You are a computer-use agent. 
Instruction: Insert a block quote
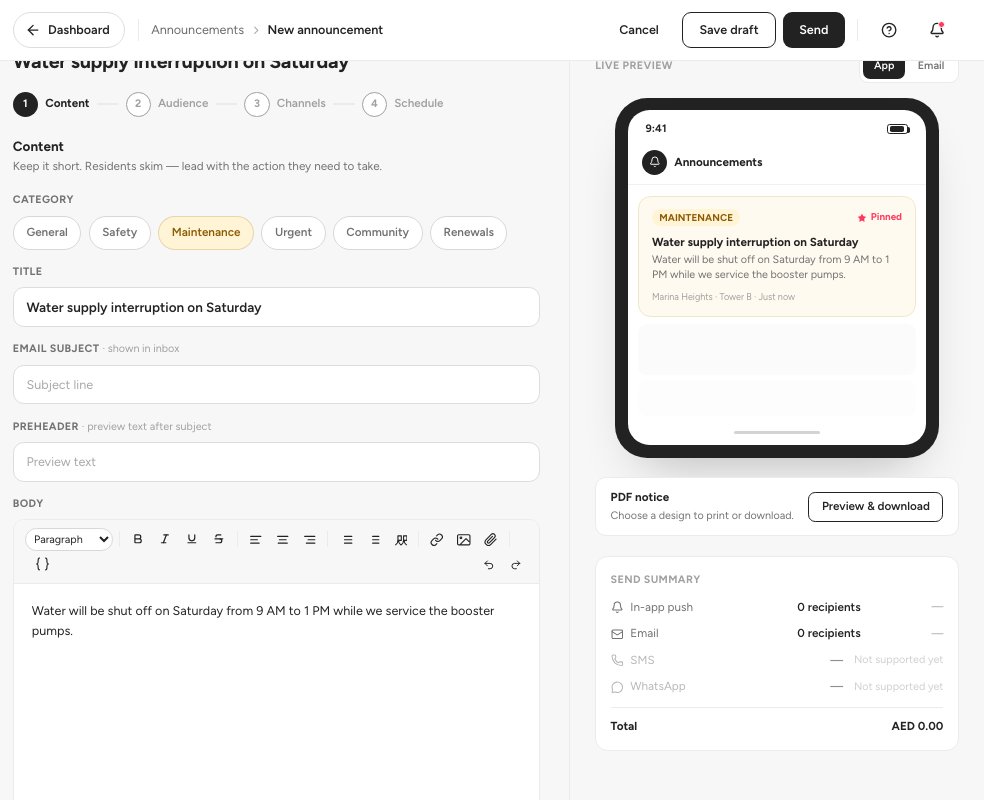(402, 540)
